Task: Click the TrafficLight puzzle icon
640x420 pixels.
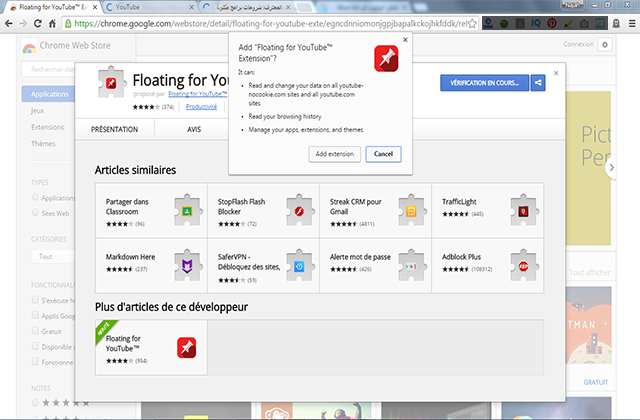Action: 524,210
